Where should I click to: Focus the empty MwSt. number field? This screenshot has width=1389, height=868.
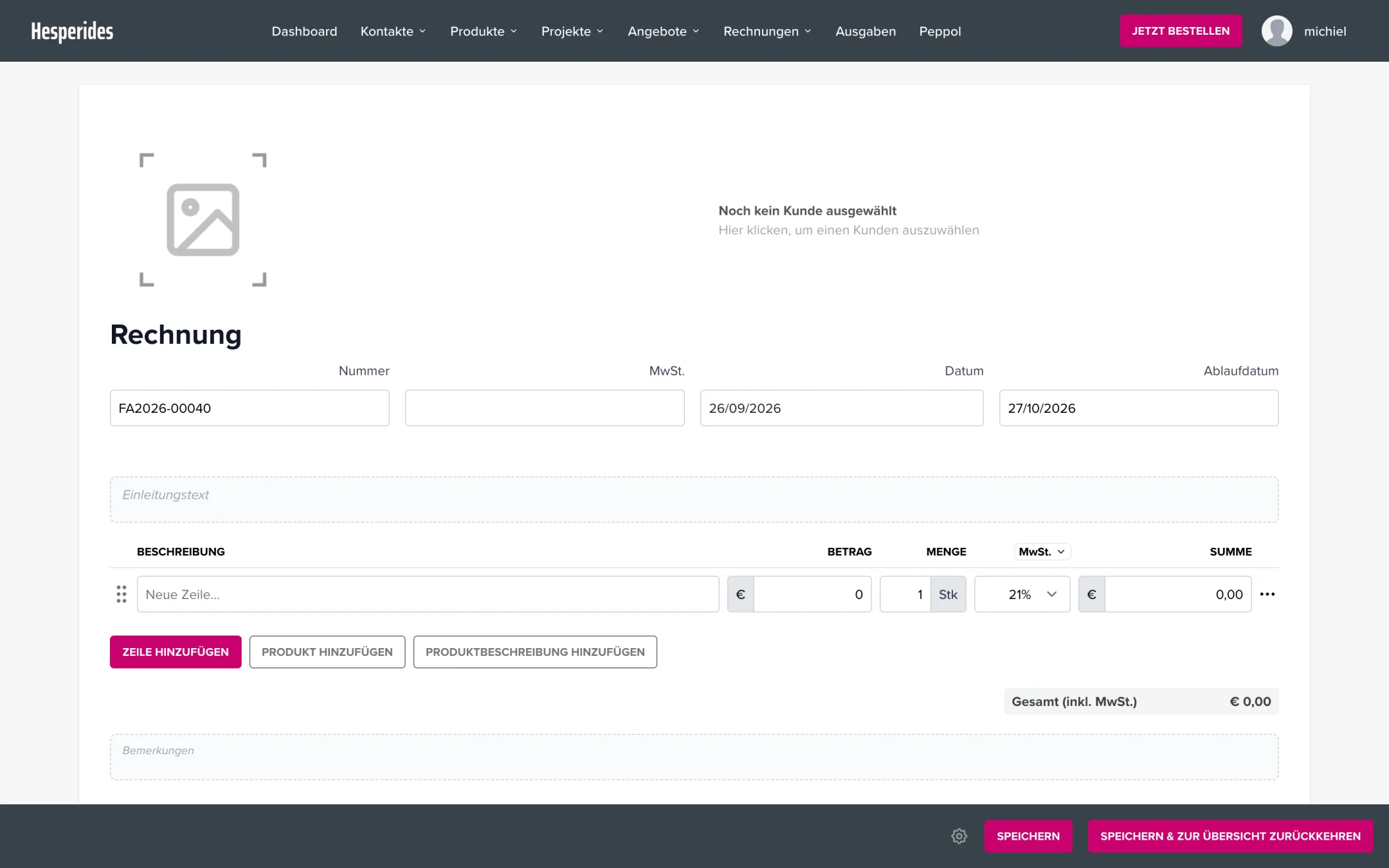click(x=545, y=408)
